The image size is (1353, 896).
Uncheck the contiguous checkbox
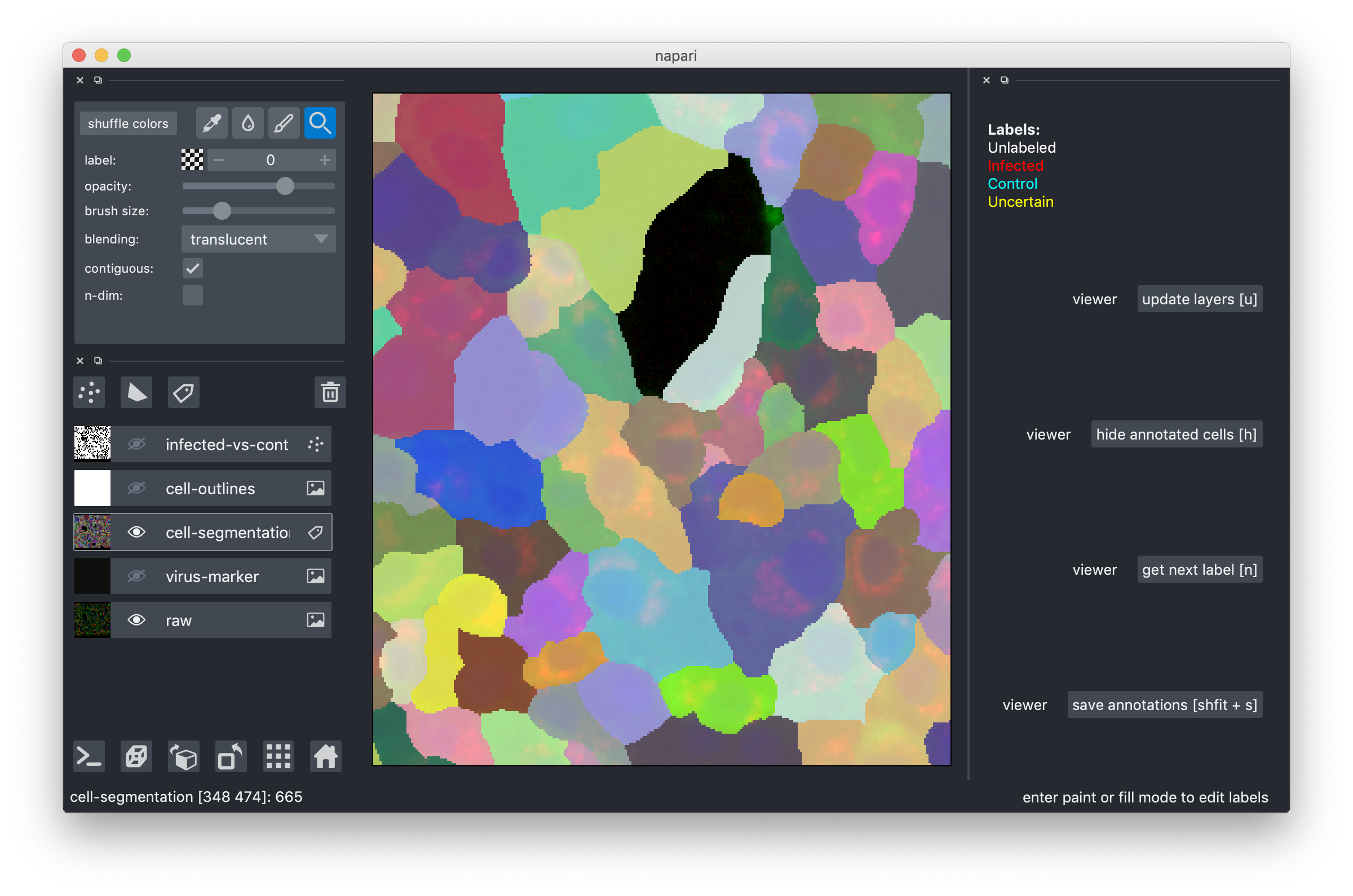193,269
